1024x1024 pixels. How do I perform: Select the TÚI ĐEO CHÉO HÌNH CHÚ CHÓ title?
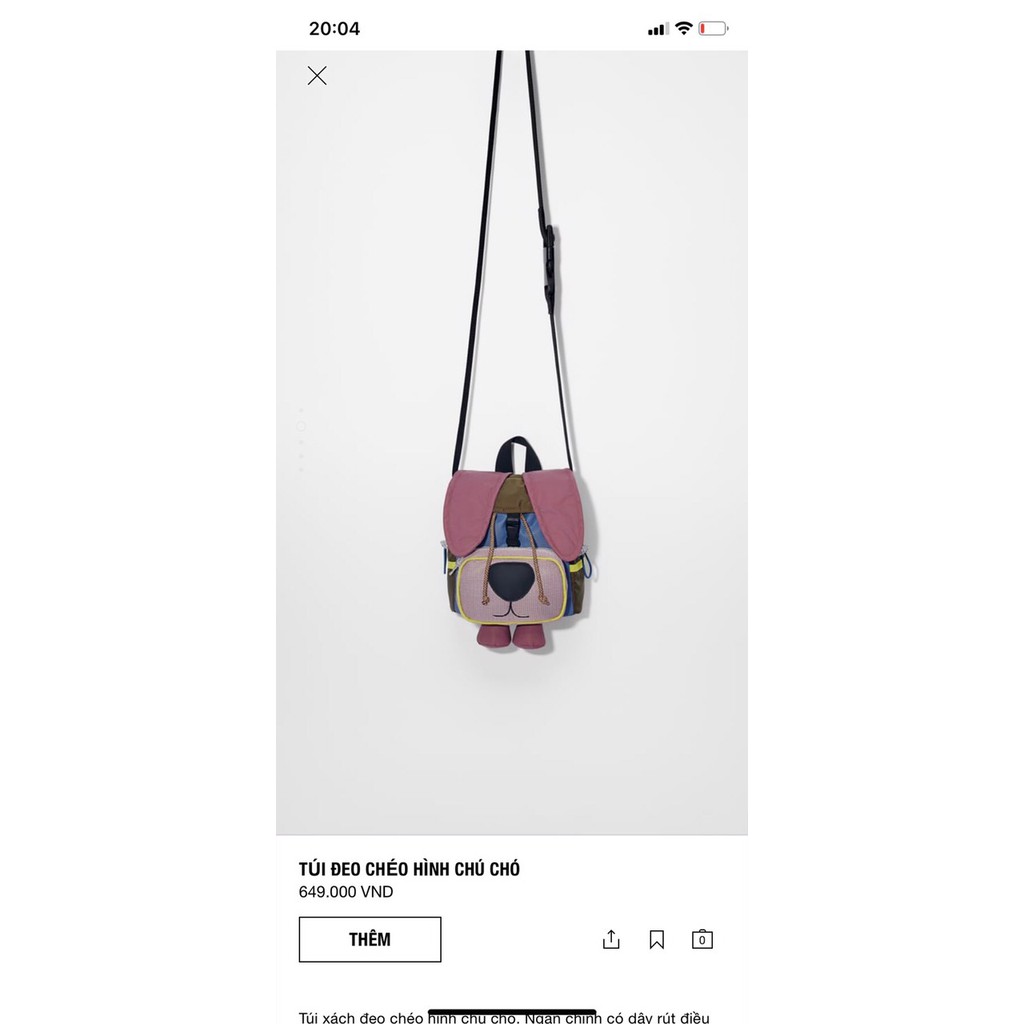pyautogui.click(x=409, y=869)
